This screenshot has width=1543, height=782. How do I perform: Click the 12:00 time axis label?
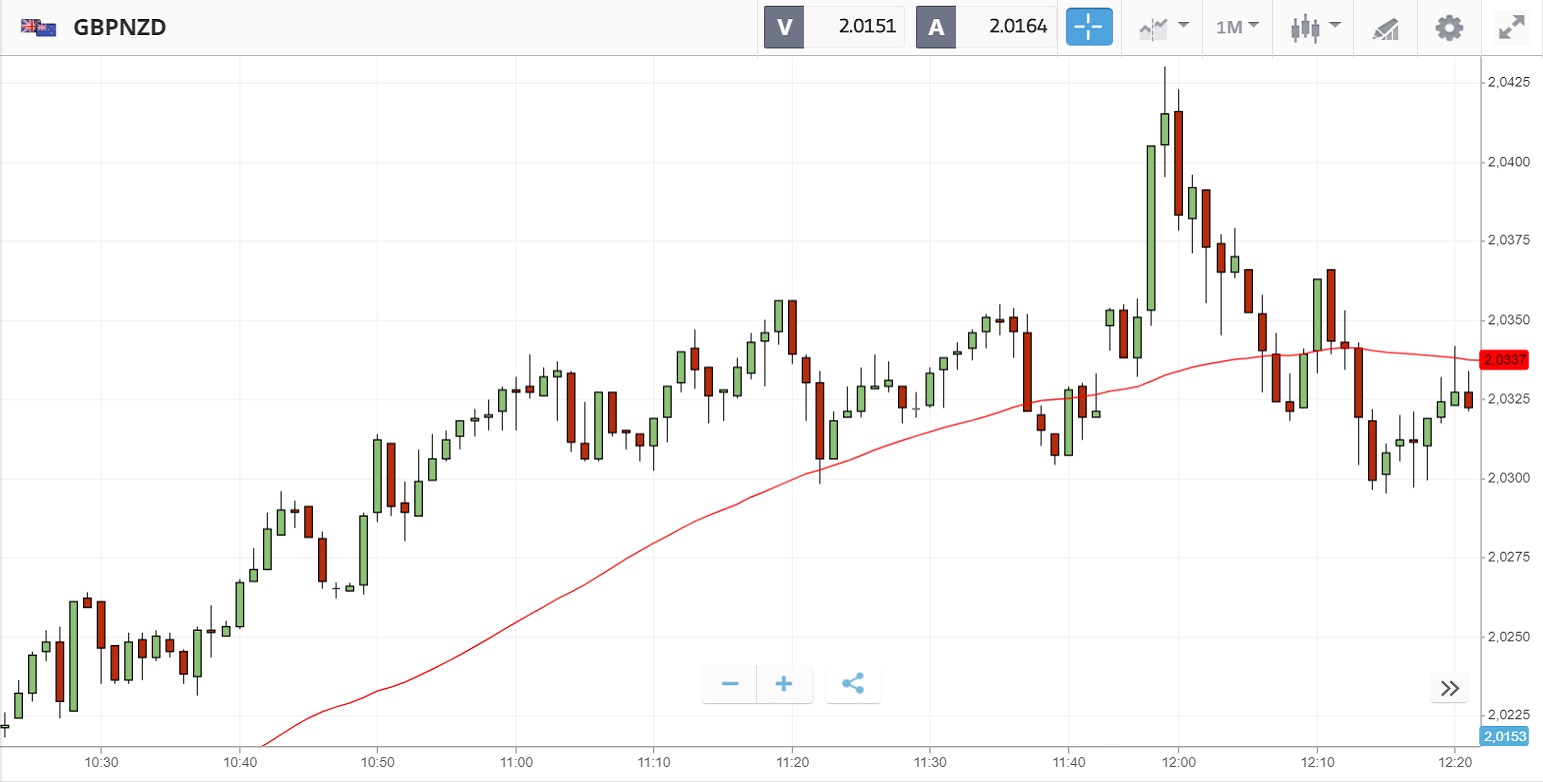coord(1178,762)
